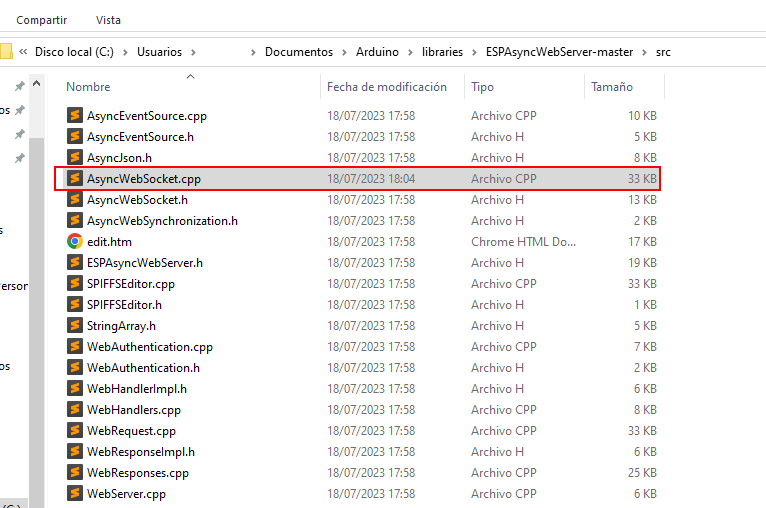
Task: Click the AsyncWebSocket.cpp file icon
Action: [74, 179]
